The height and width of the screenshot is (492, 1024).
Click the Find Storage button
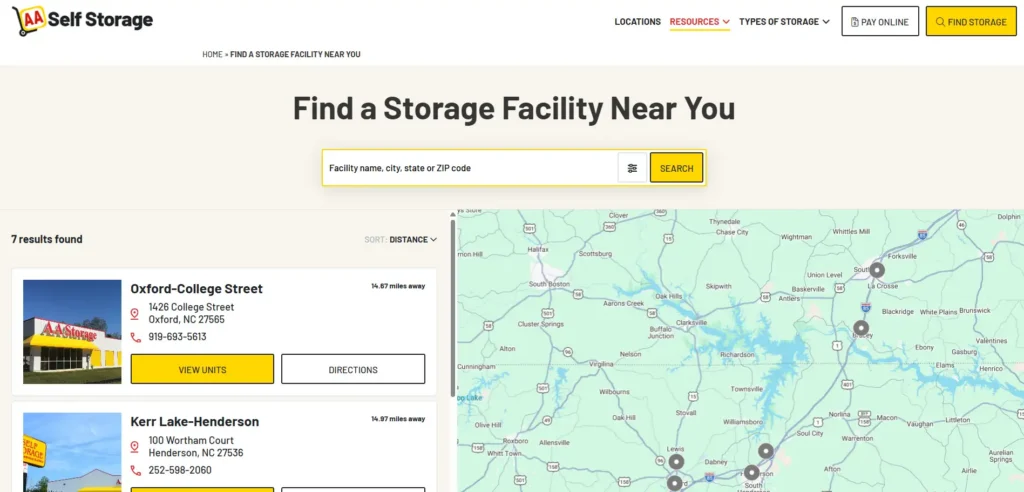point(971,21)
